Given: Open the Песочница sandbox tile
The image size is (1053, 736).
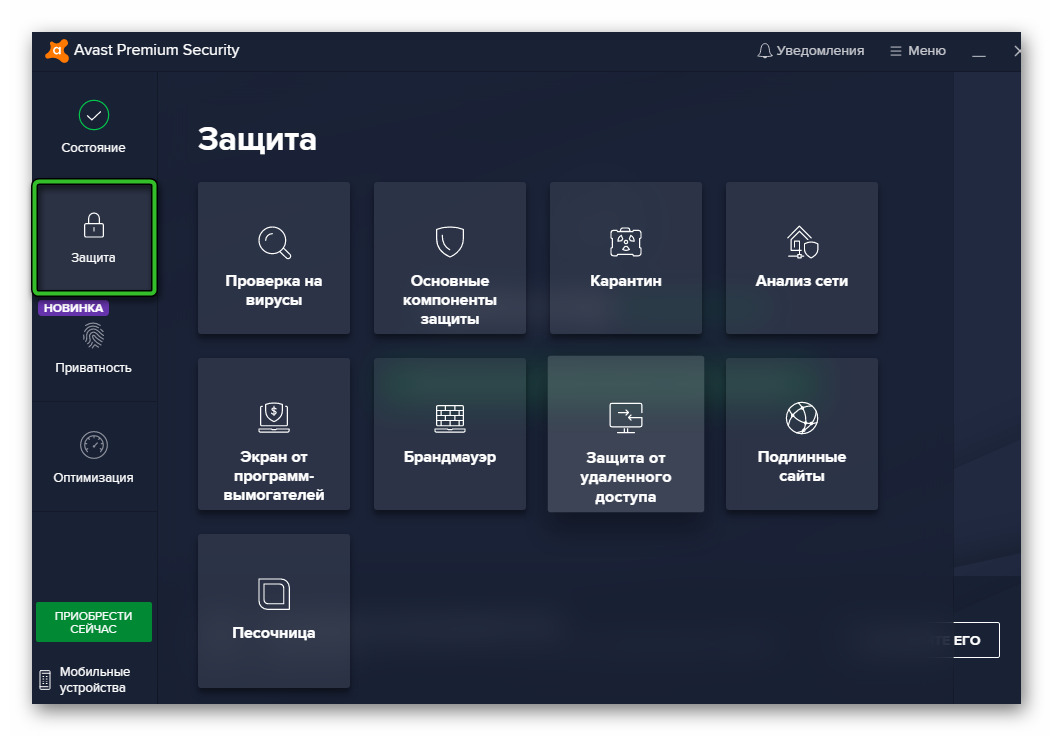Looking at the screenshot, I should [x=274, y=610].
